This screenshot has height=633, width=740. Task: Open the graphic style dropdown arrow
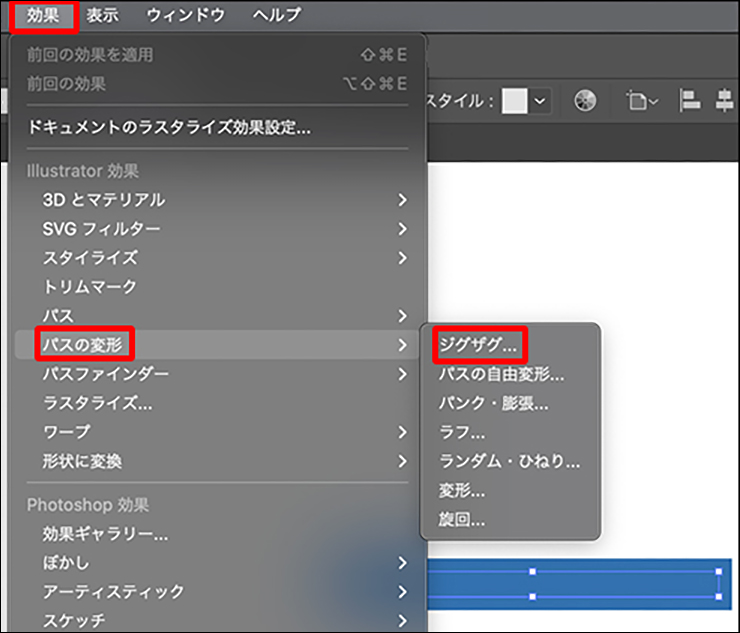(541, 101)
